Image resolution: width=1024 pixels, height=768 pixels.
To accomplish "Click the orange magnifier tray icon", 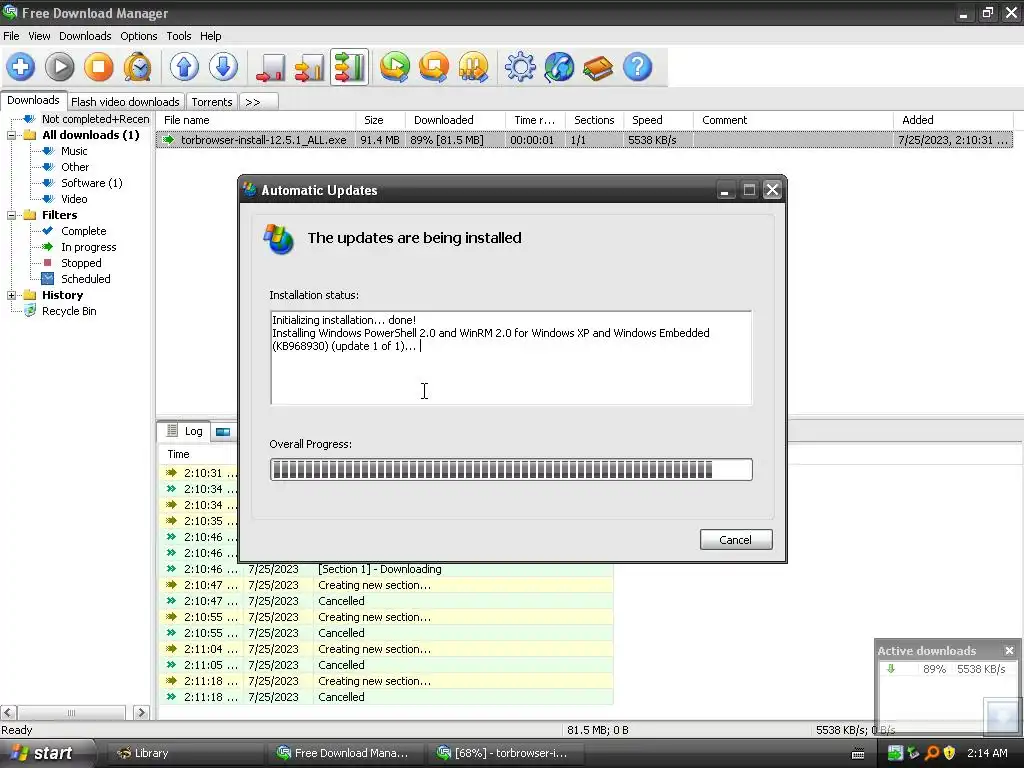I will (x=933, y=753).
